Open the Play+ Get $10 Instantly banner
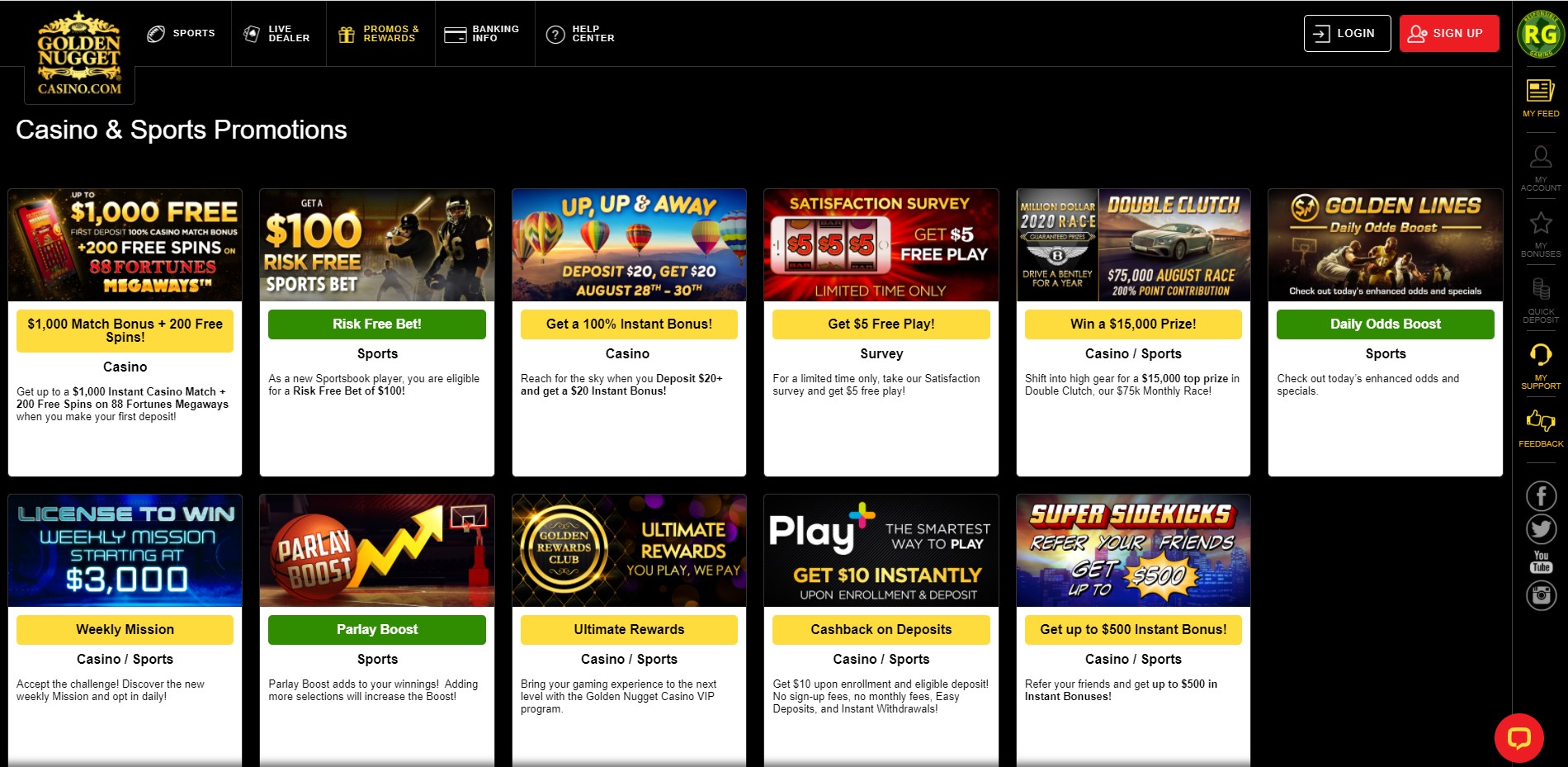Screen dimensions: 1568x767 pyautogui.click(x=881, y=551)
